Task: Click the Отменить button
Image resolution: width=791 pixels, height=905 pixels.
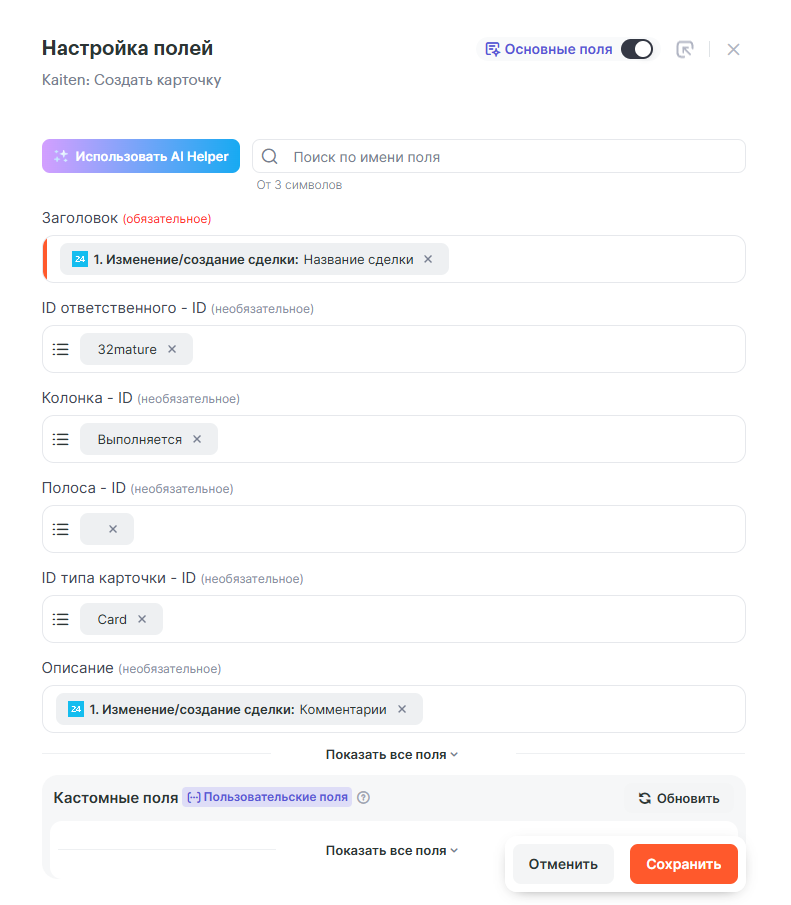Action: pyautogui.click(x=563, y=864)
